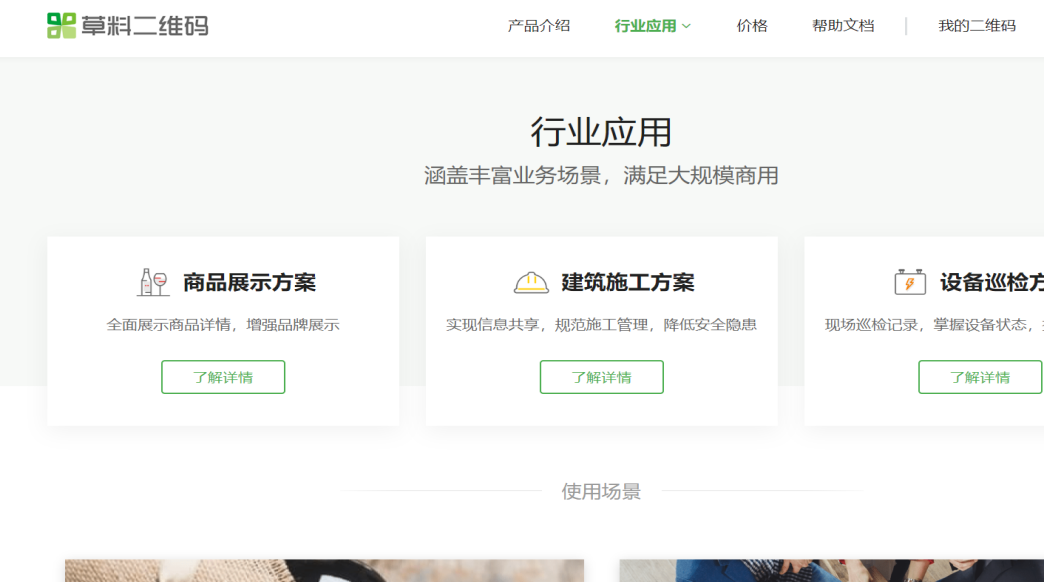Open the 建筑施工方案 card title

tap(627, 283)
